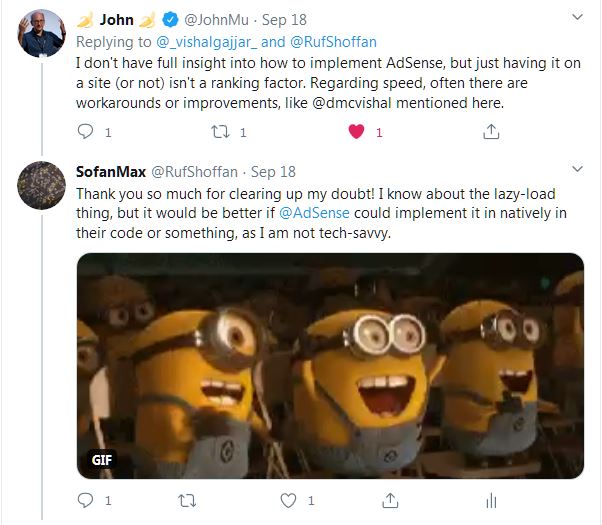Visit the @_vishalgajjar_ profile link

pos(207,42)
